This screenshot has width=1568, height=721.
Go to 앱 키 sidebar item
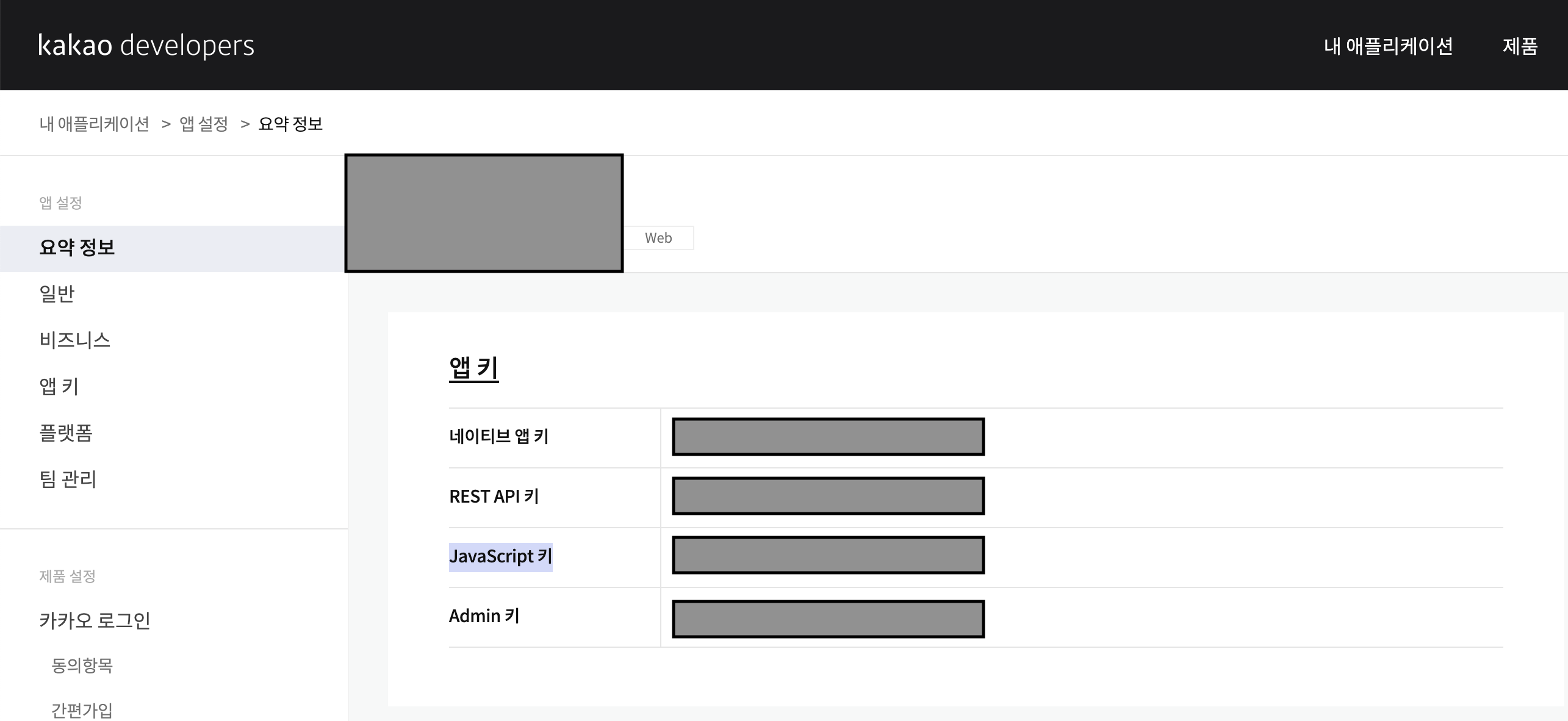click(59, 387)
